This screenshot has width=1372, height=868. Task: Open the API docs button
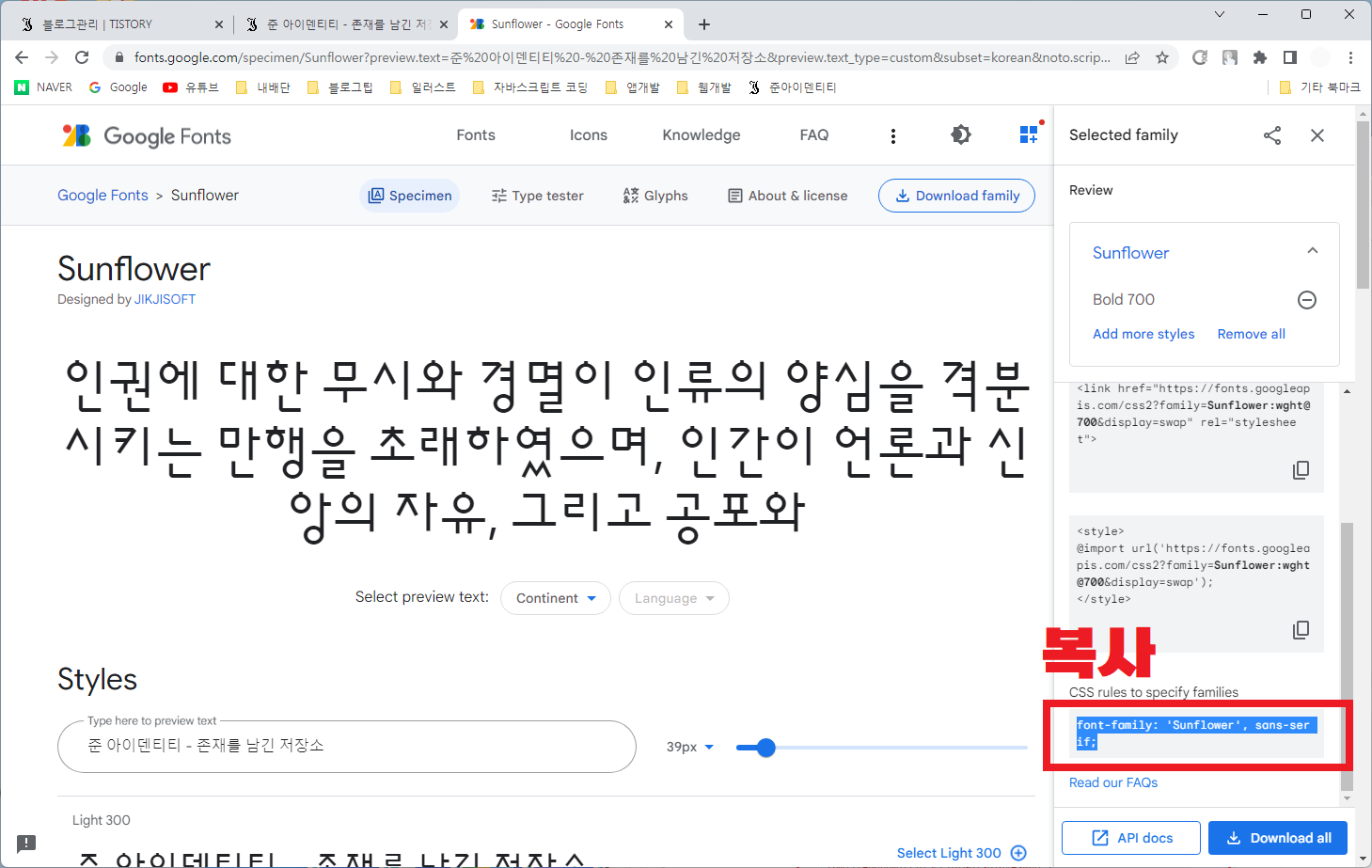1131,838
